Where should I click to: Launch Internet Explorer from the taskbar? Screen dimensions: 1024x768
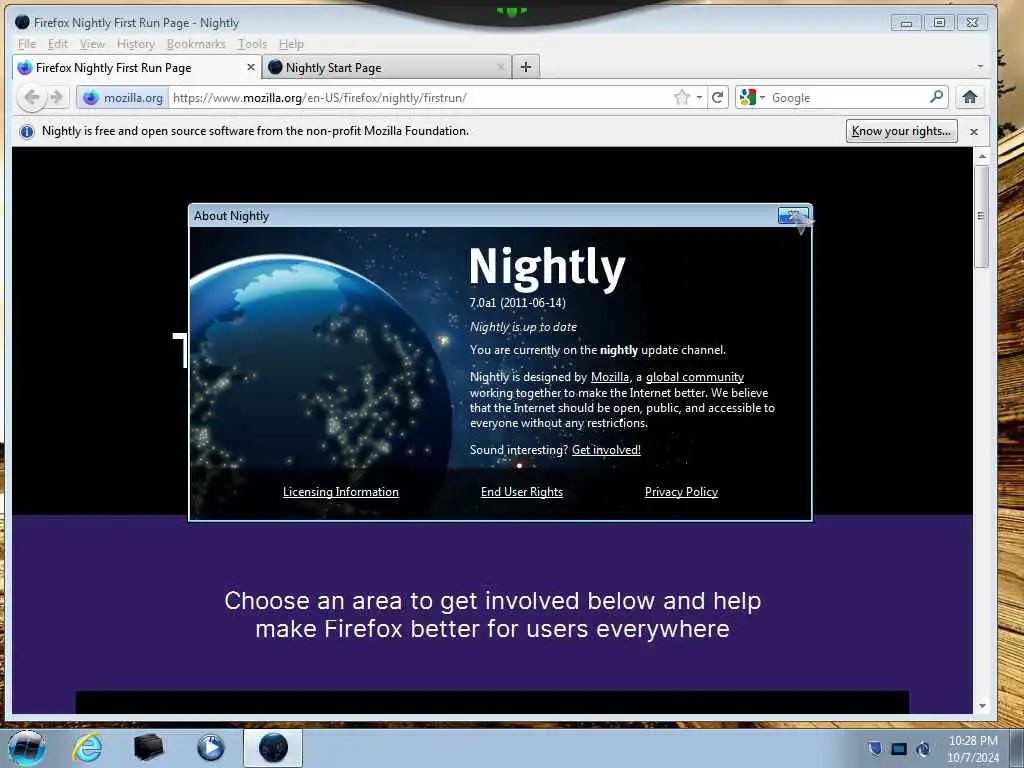pos(87,748)
